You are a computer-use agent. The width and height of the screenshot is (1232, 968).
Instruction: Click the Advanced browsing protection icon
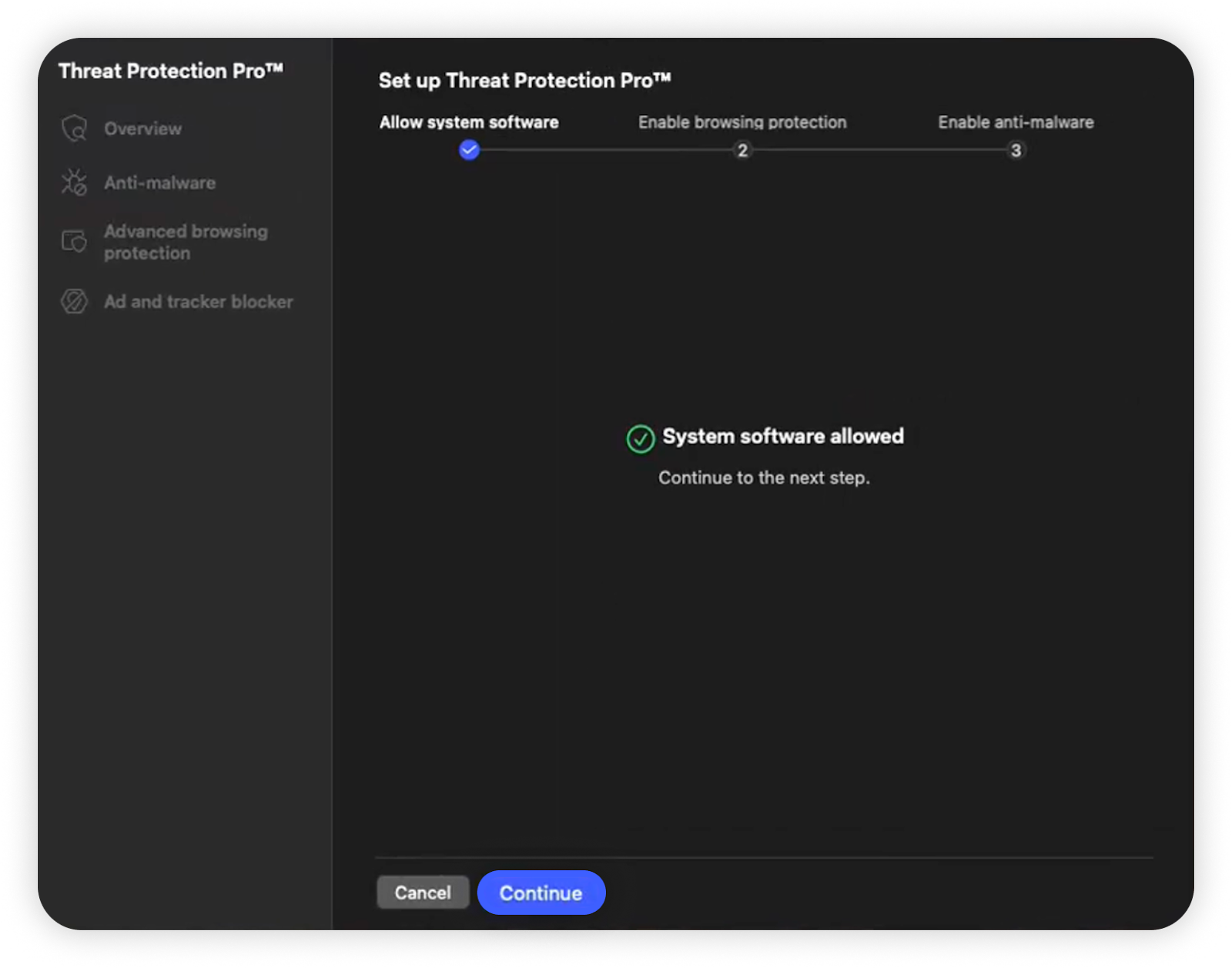(x=75, y=242)
